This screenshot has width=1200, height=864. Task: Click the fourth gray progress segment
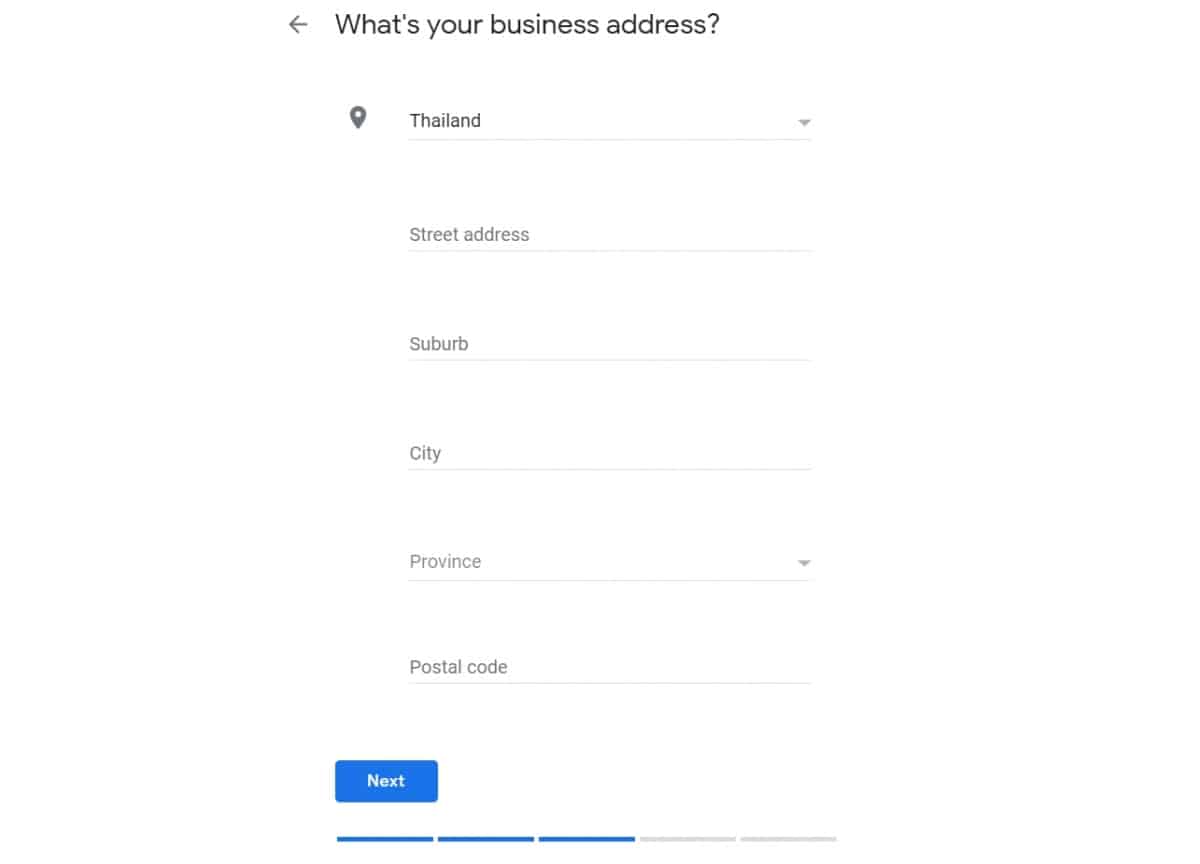click(688, 839)
